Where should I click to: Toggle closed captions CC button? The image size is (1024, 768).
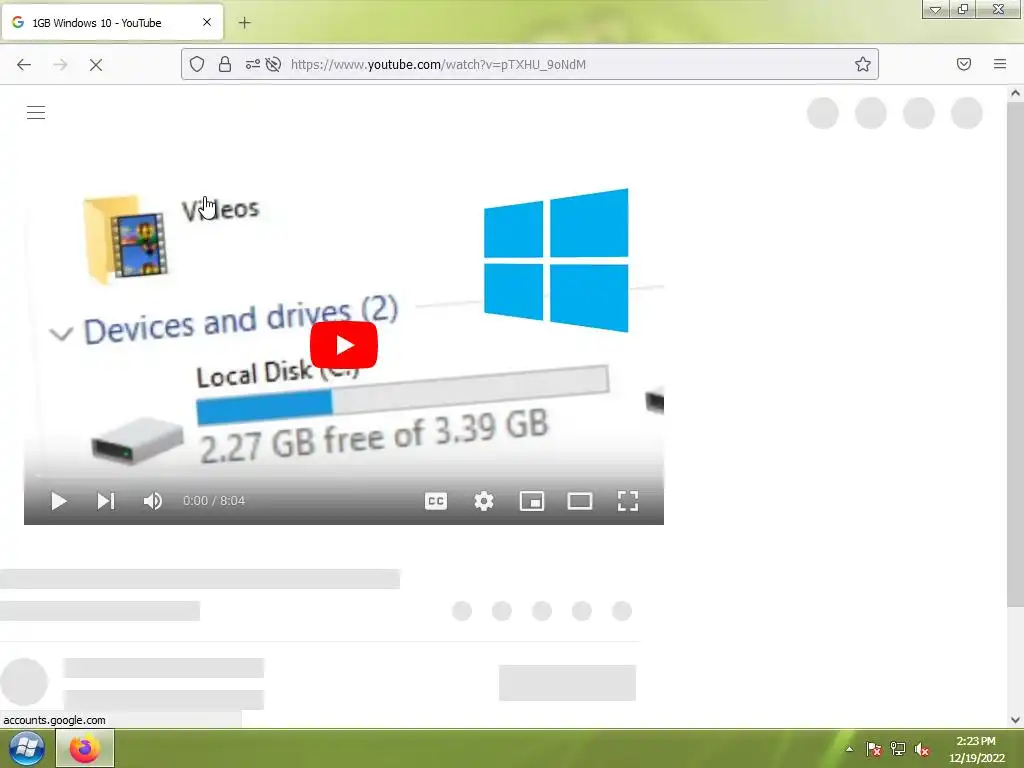pyautogui.click(x=436, y=501)
